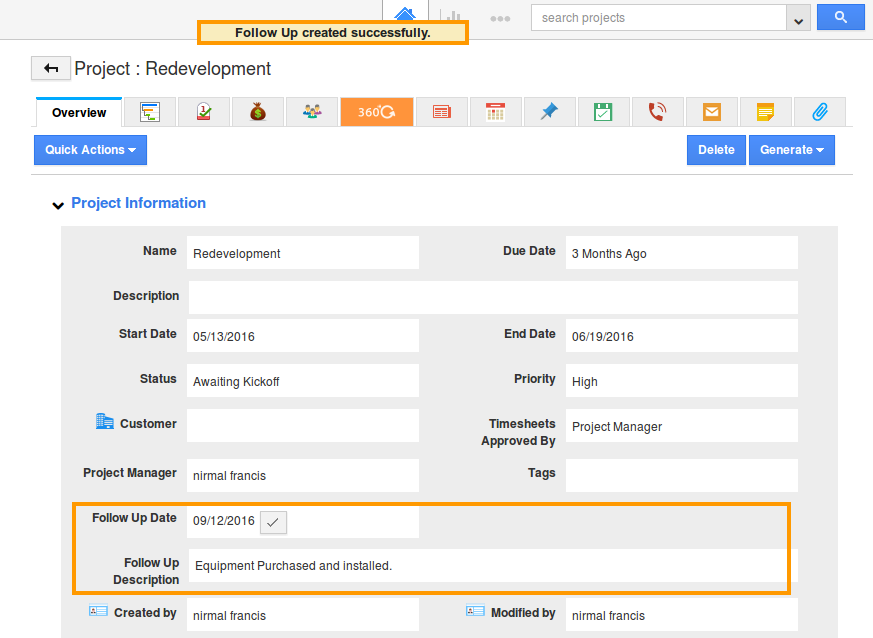Open the 360 view tab
The image size is (873, 638).
tap(376, 112)
